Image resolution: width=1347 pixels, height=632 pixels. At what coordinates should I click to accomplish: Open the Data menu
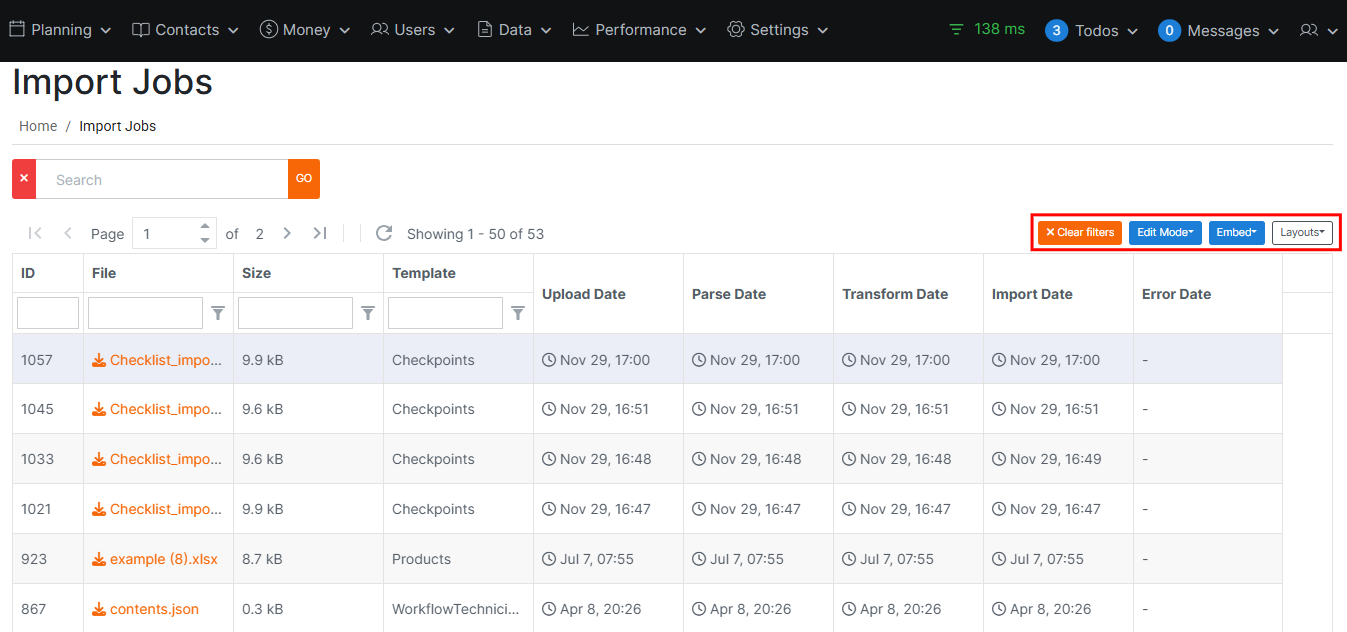pyautogui.click(x=513, y=29)
